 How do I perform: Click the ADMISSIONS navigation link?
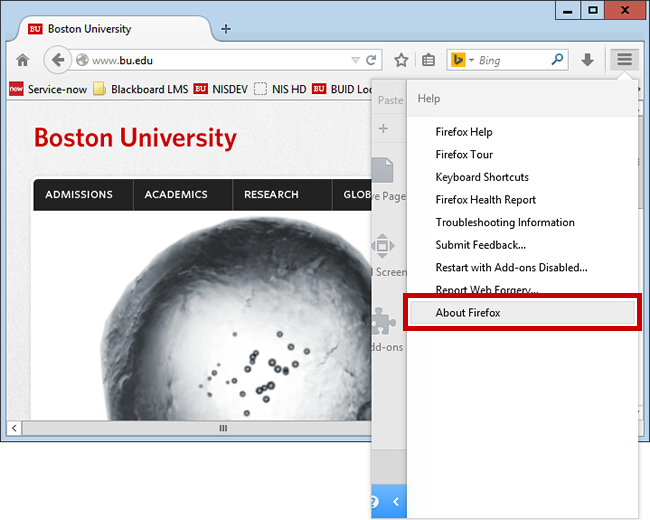coord(79,195)
